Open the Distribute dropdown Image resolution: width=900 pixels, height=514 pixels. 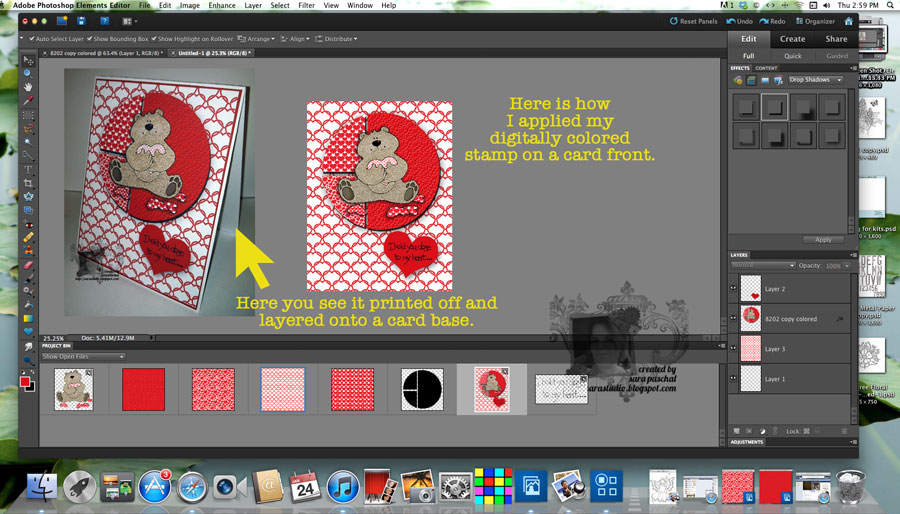click(x=336, y=39)
